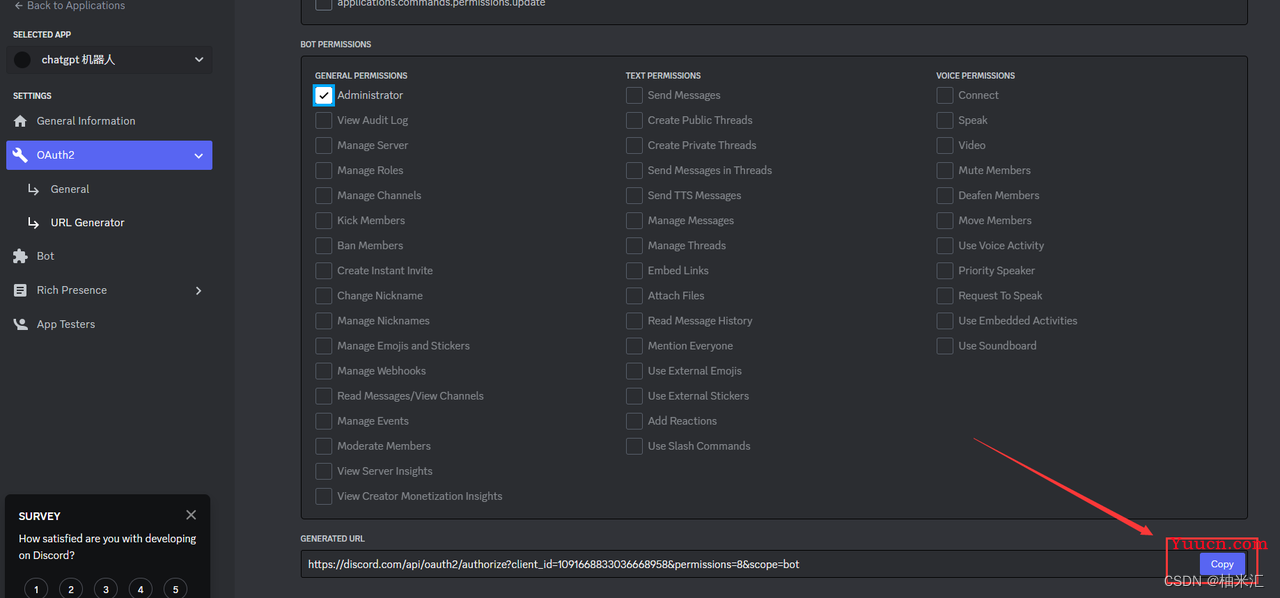Check Read Message History
Image resolution: width=1280 pixels, height=598 pixels.
pos(634,320)
